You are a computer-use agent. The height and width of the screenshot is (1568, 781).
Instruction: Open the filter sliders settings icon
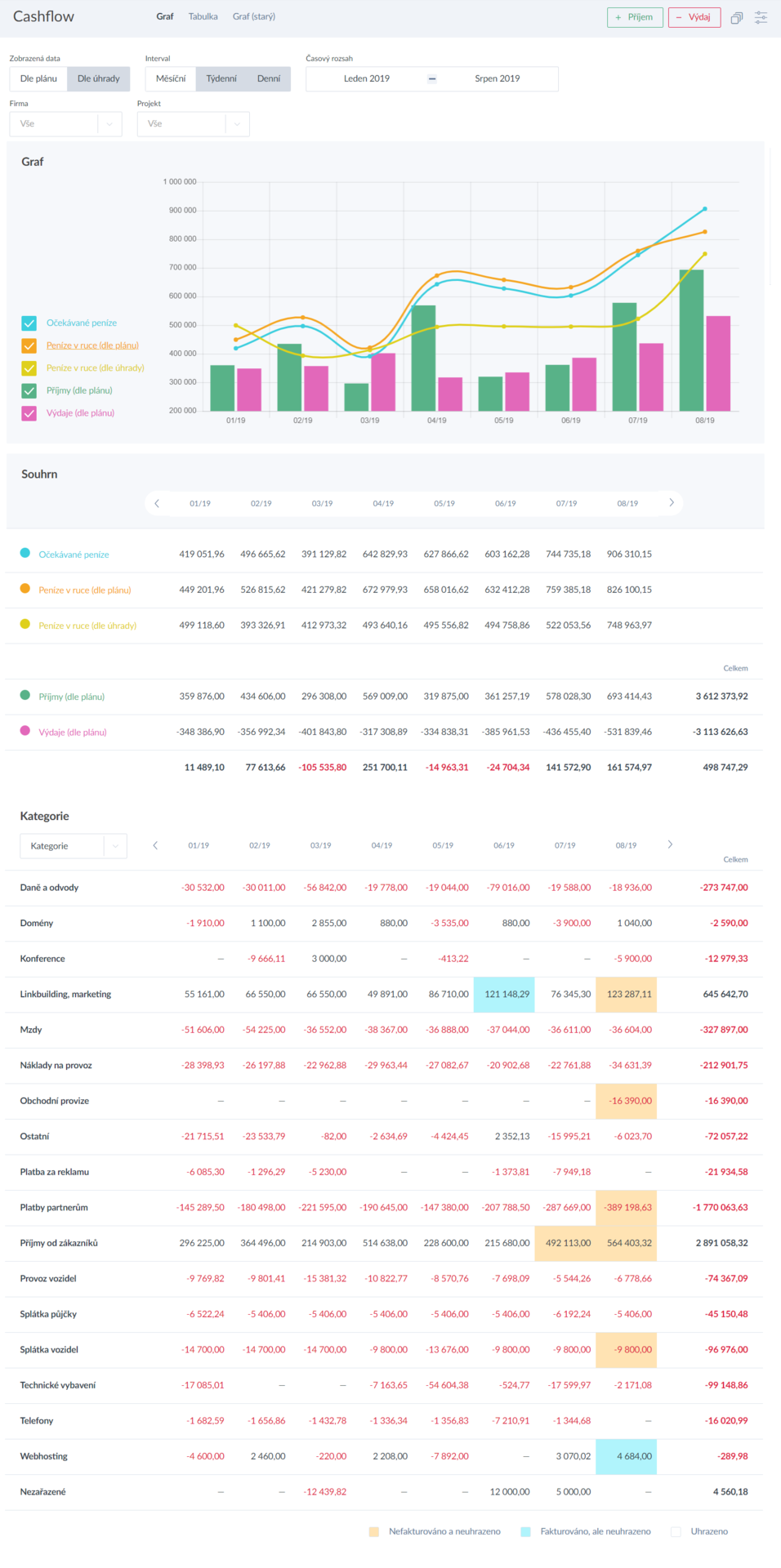(761, 17)
